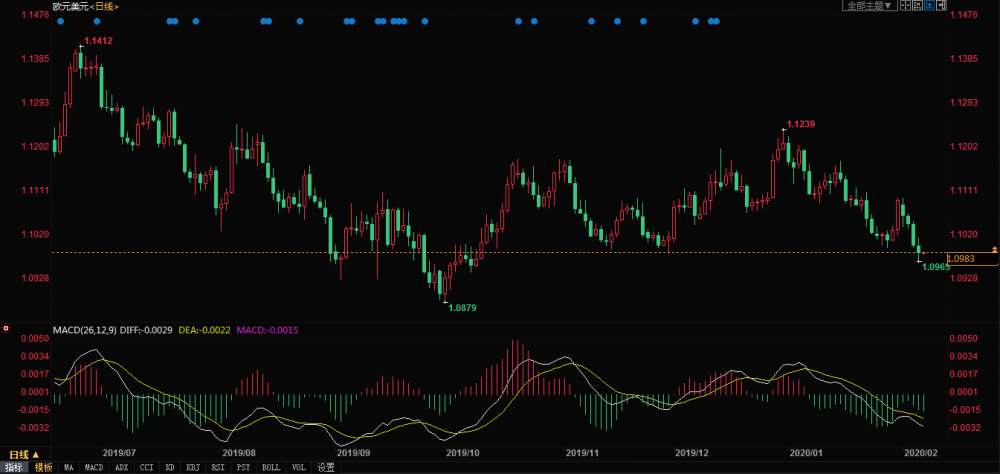Switch to the 指标 tab
Image resolution: width=1000 pixels, height=474 pixels.
[x=13, y=467]
